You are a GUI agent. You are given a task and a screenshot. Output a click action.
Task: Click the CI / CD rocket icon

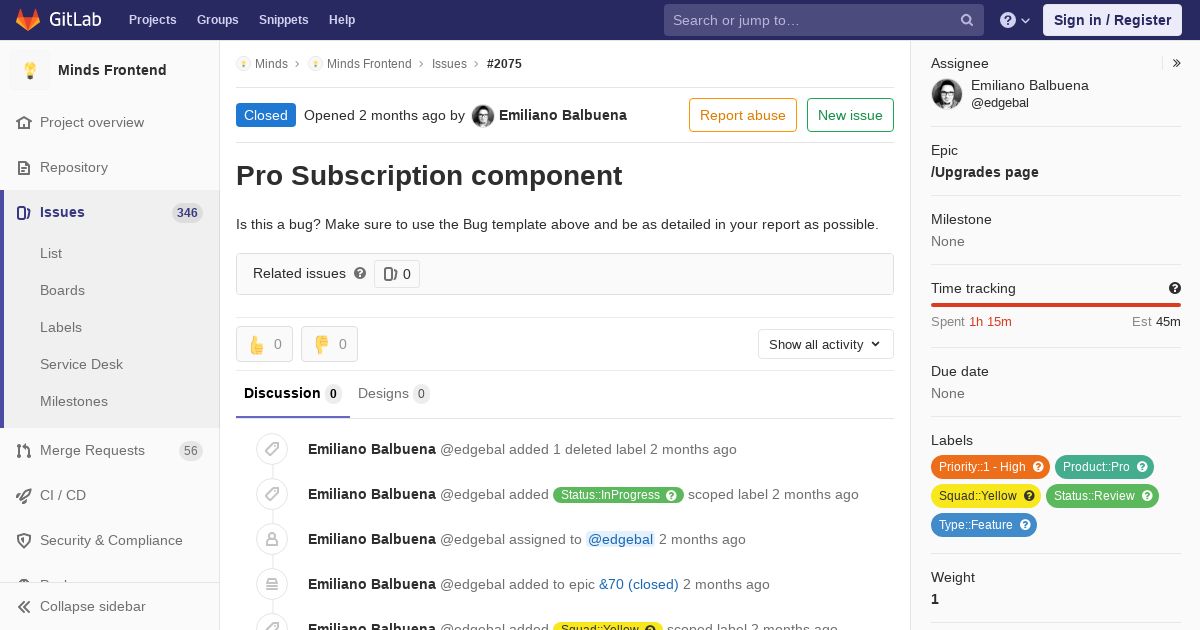click(x=24, y=495)
